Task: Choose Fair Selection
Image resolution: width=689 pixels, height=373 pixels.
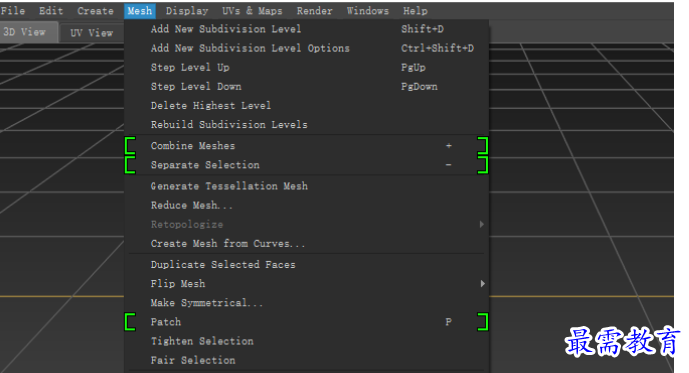Action: (307, 361)
